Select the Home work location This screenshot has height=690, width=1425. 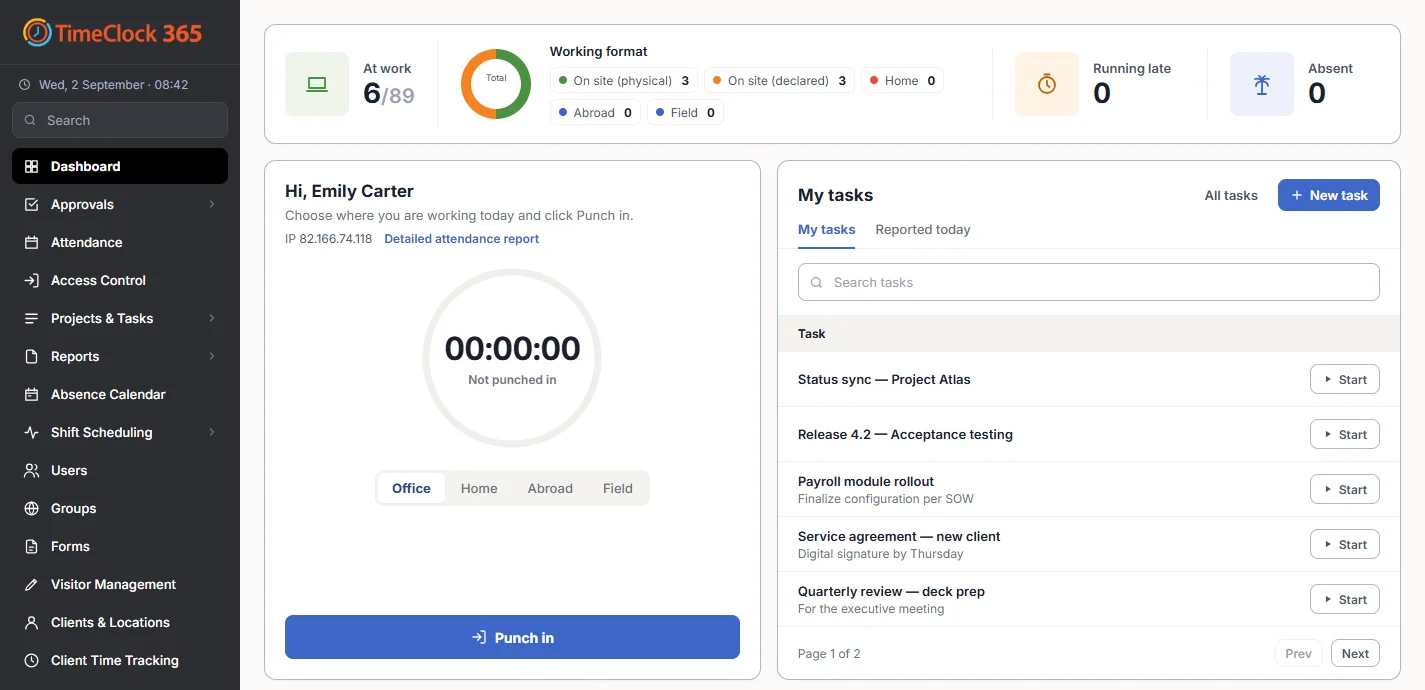coord(479,488)
